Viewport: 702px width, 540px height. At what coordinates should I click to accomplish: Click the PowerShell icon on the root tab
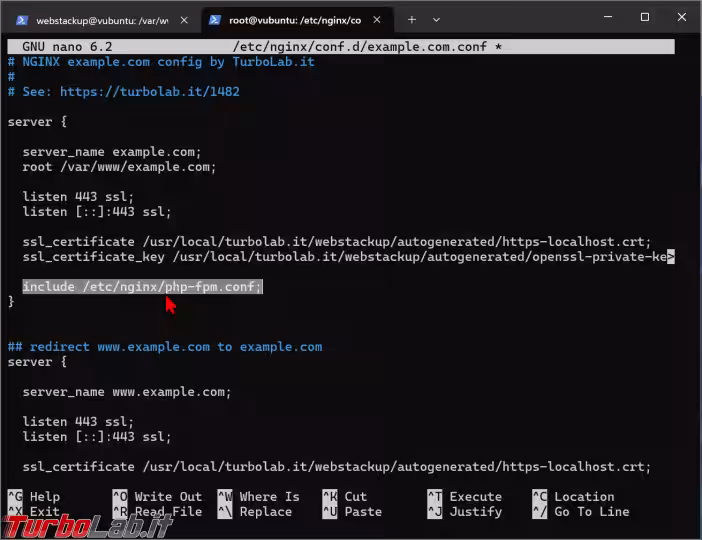(x=215, y=20)
